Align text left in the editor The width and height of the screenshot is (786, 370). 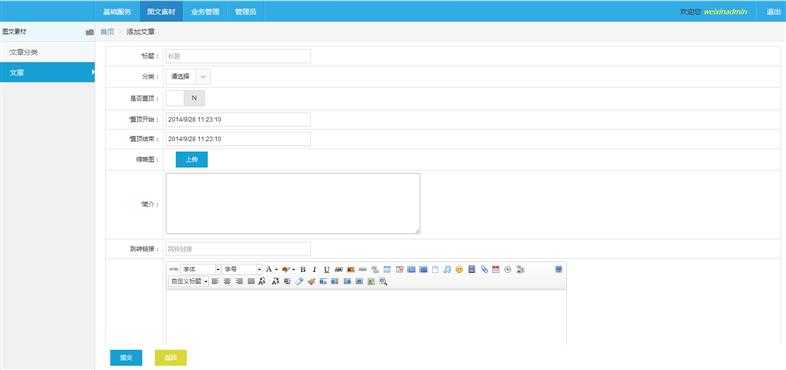tap(215, 282)
